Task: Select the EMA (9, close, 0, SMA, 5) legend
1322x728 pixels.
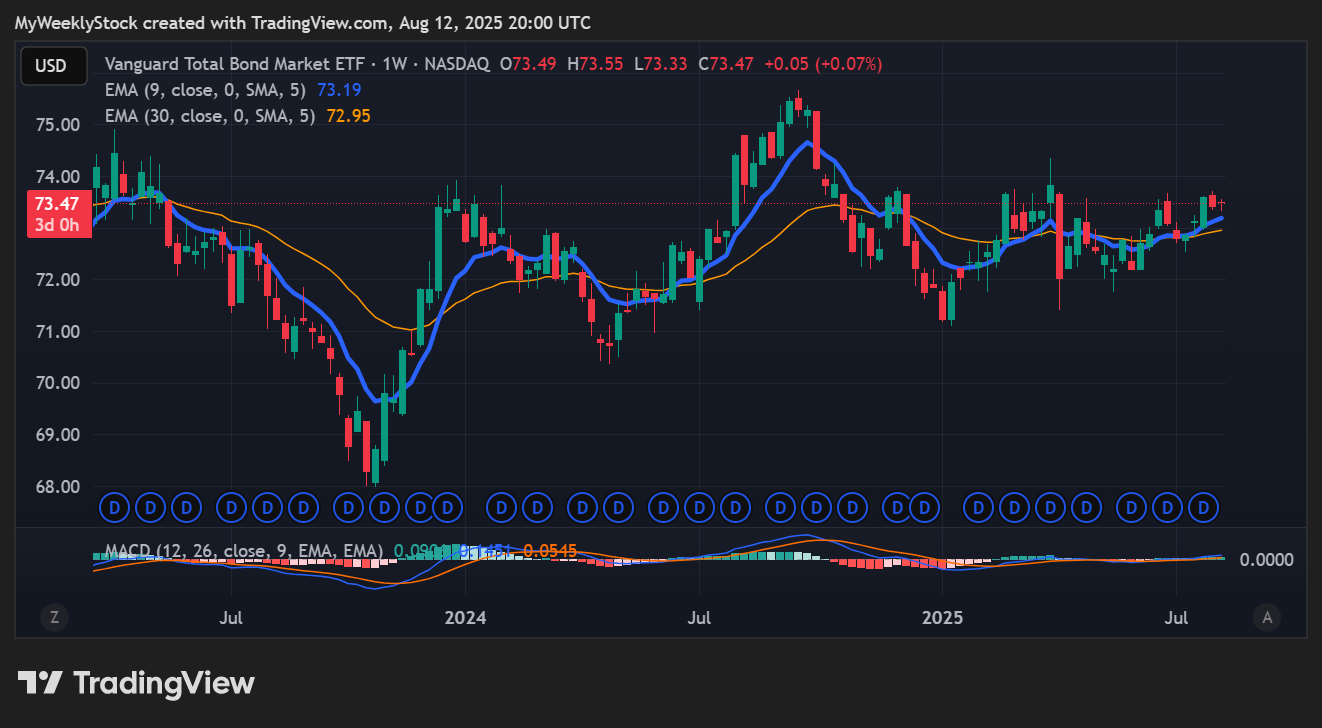Action: (207, 90)
